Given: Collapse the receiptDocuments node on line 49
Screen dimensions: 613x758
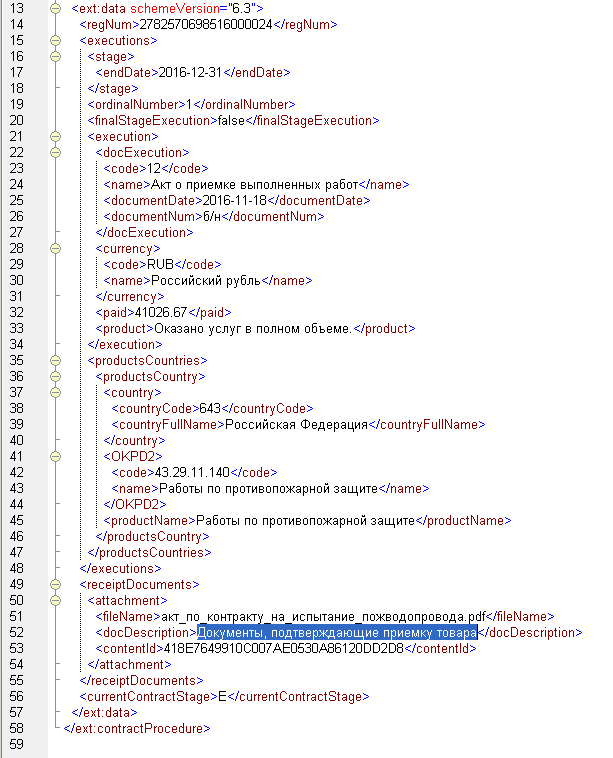Looking at the screenshot, I should [56, 584].
